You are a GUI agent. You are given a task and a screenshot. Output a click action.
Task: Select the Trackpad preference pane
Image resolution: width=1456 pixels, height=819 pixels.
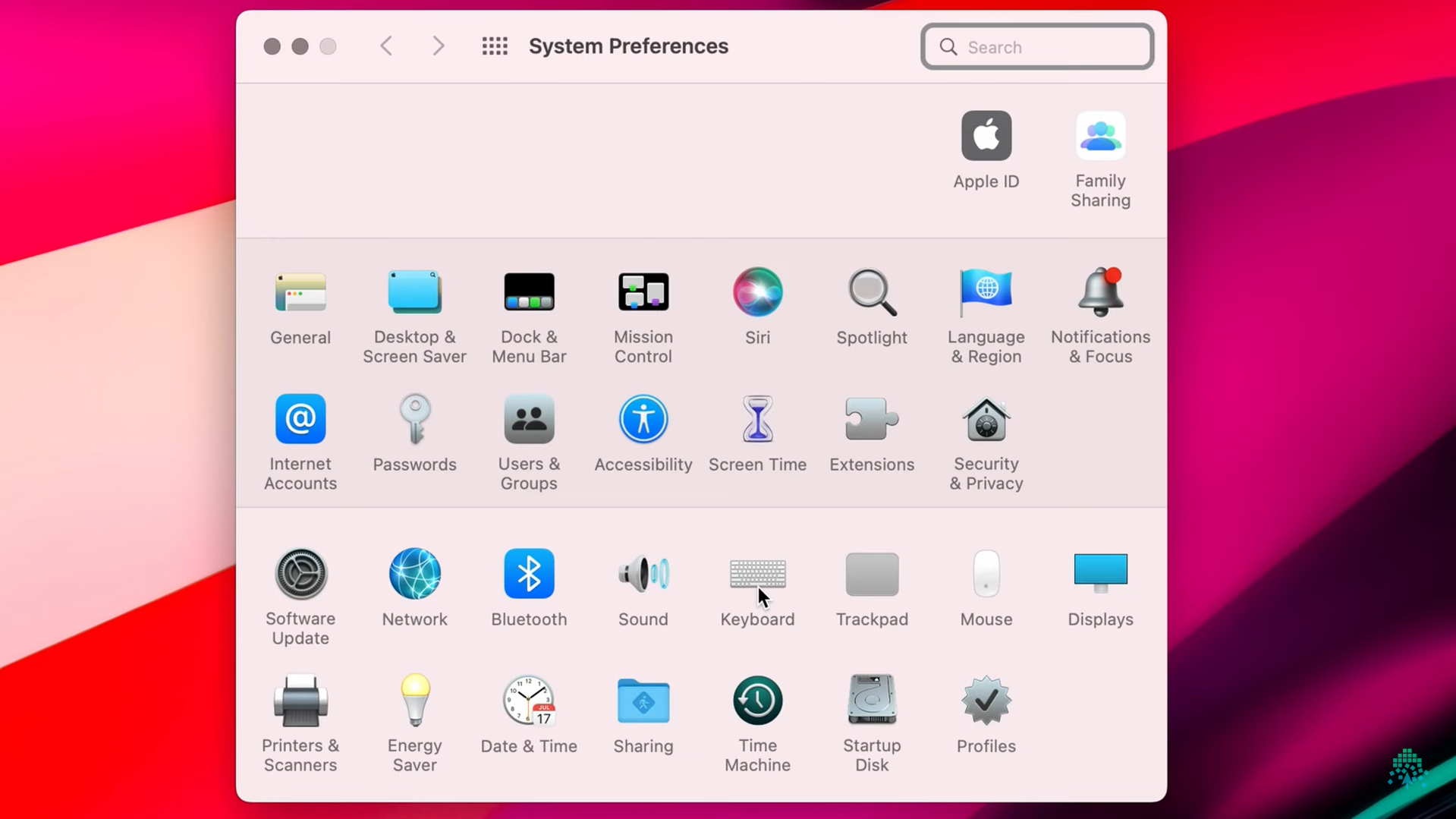(871, 575)
